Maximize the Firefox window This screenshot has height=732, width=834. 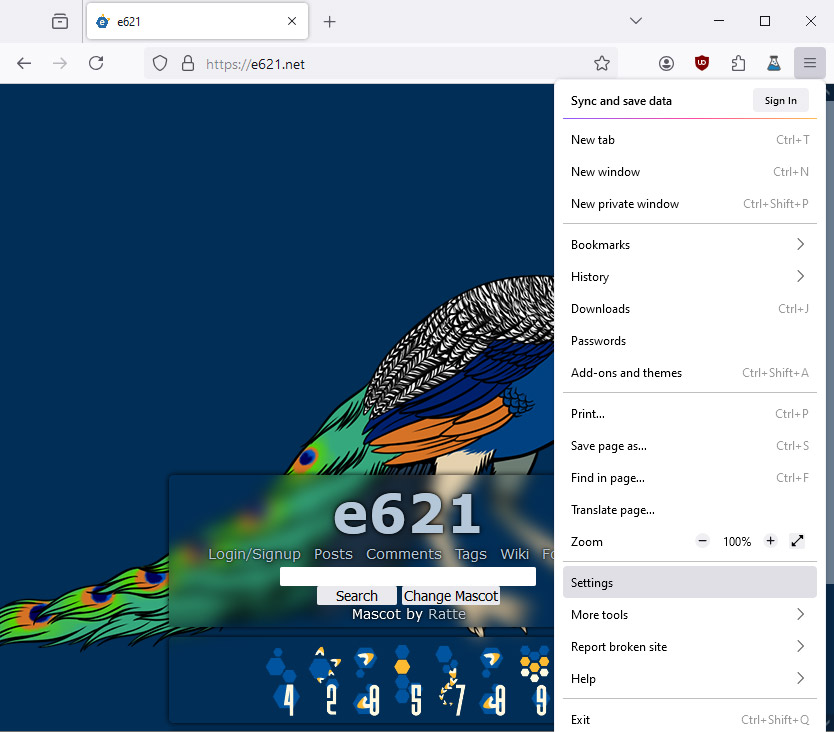[764, 21]
